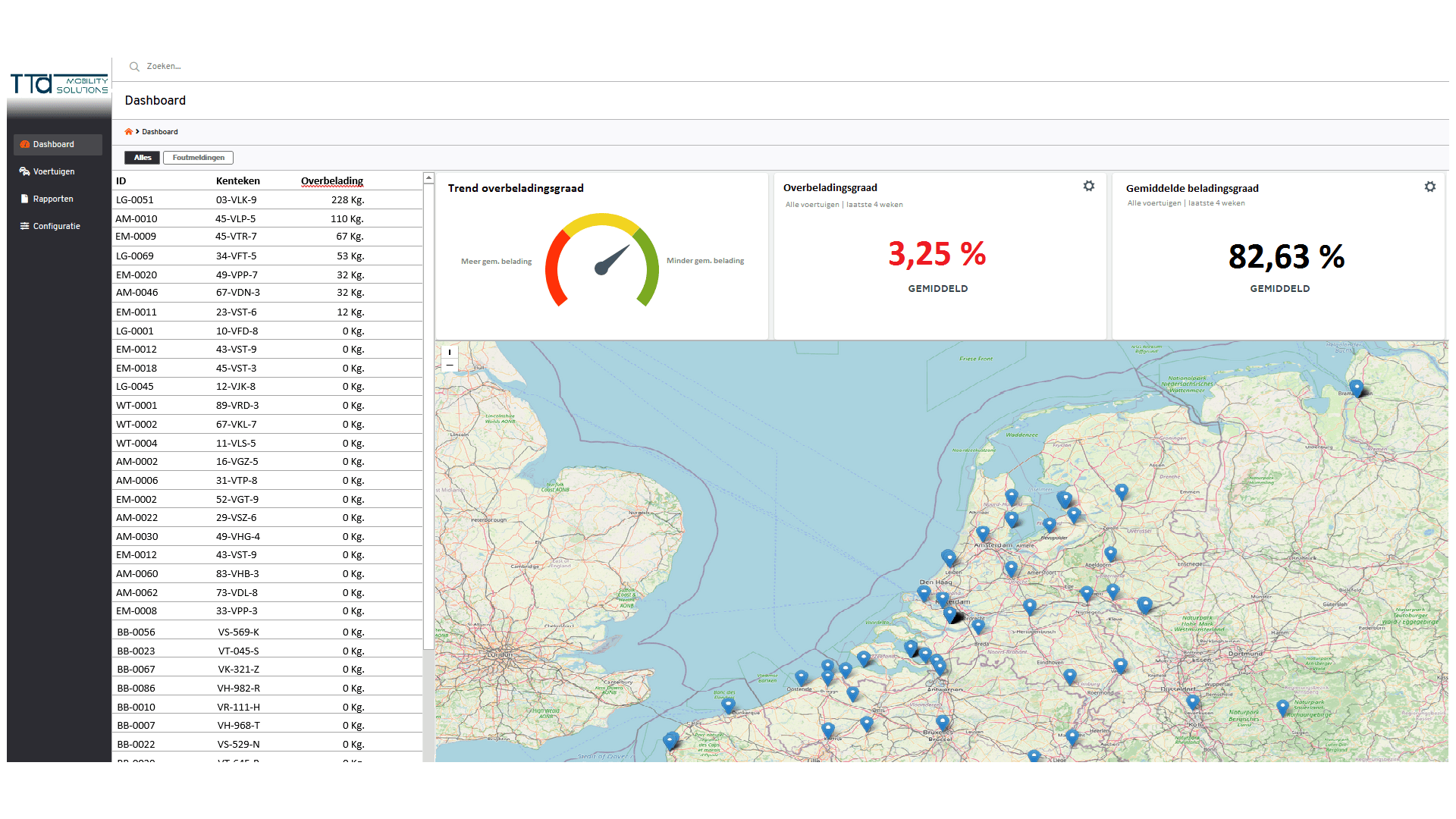
Task: Open the Configuratie menu item
Action: (x=56, y=226)
